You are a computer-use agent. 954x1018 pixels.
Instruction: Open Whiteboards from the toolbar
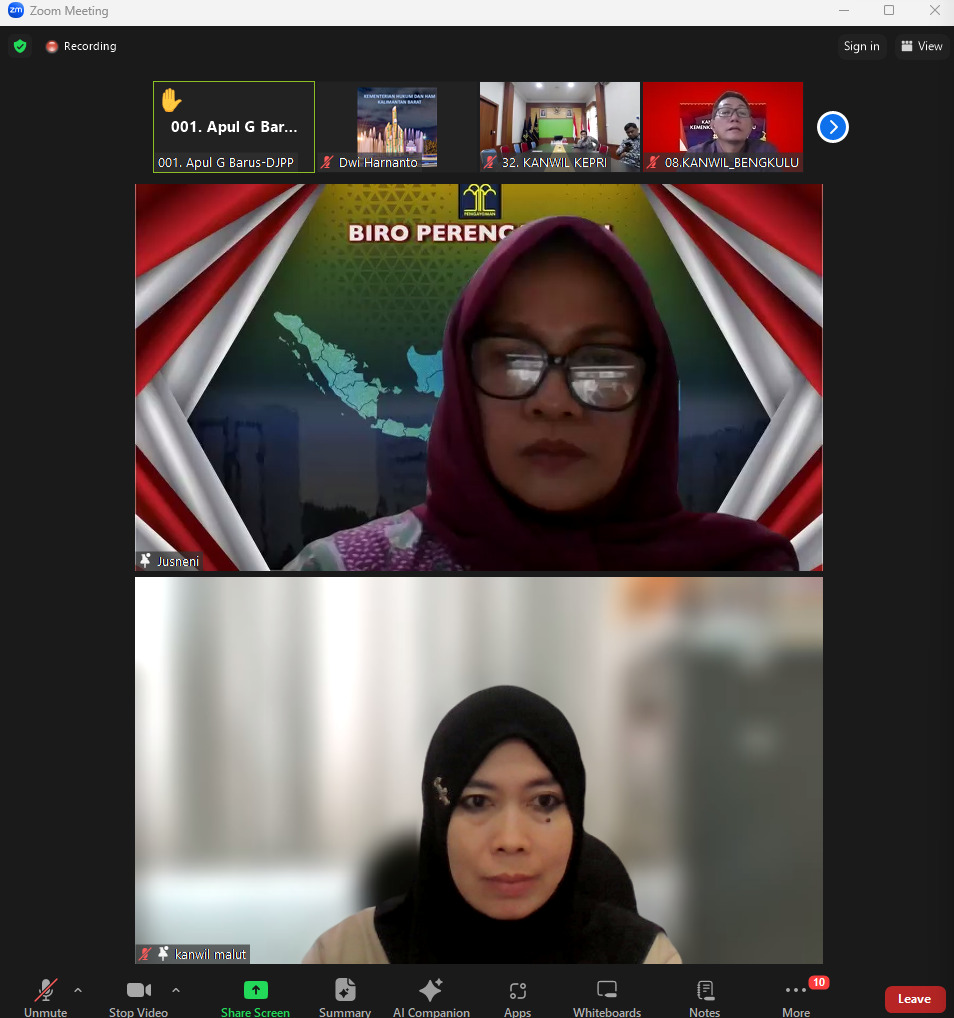click(607, 996)
